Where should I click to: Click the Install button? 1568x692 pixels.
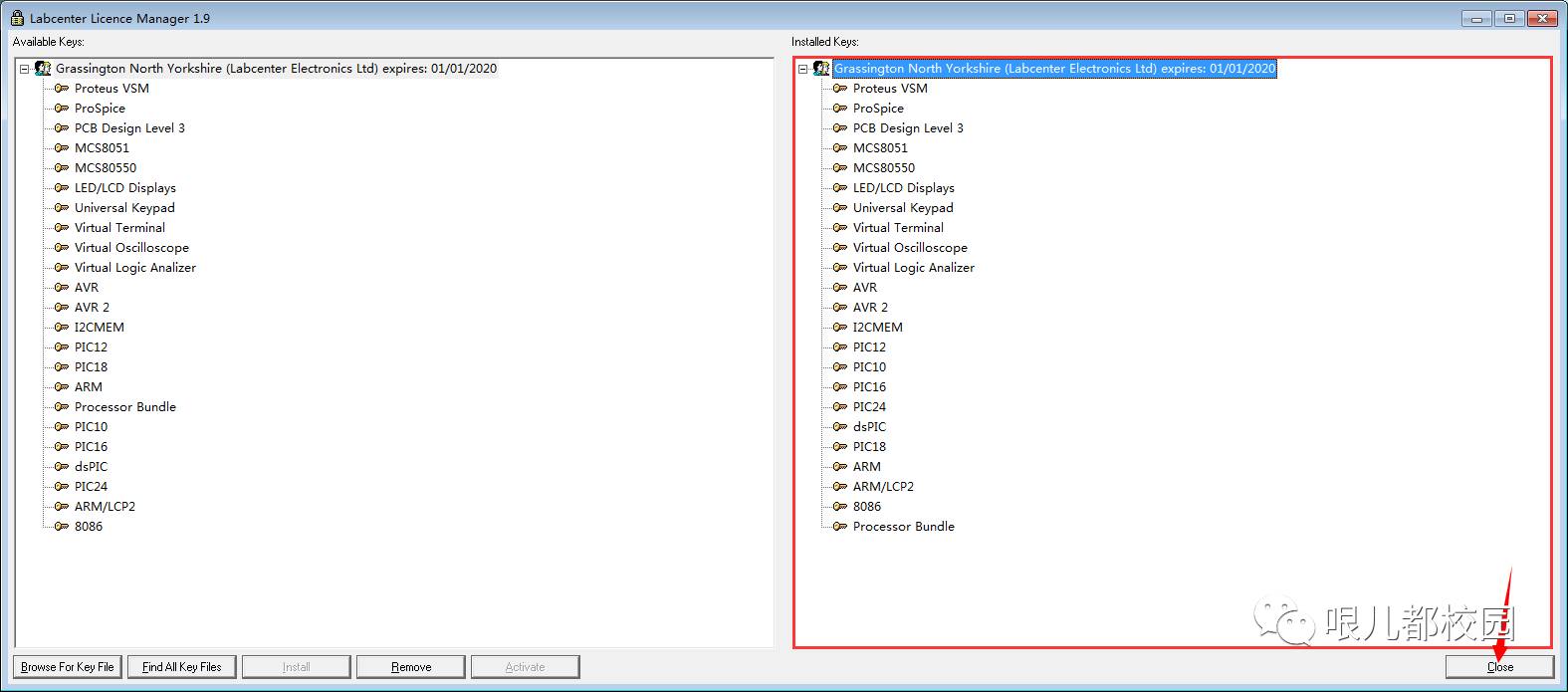[x=297, y=667]
